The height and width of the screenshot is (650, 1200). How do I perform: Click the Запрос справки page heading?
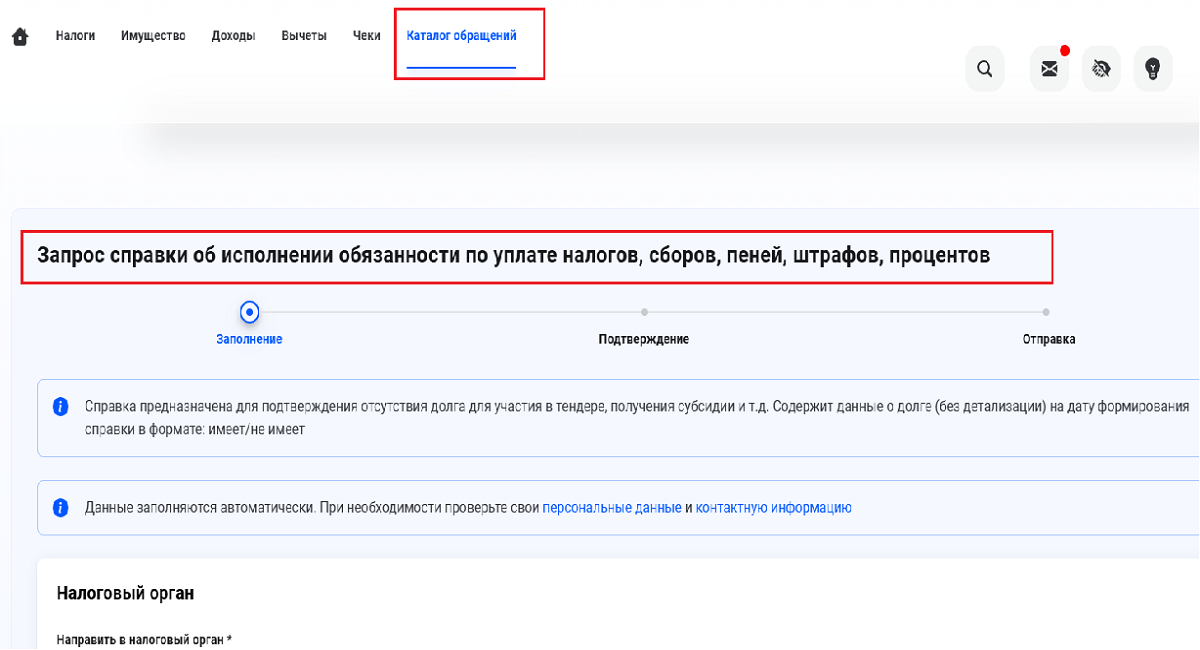click(513, 256)
